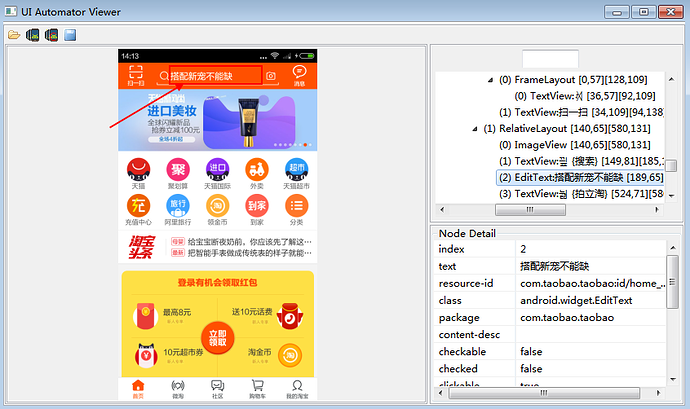Screen dimensions: 690x409
Task: Click the Node Detail vertical scrollbar thumb
Action: 672,282
